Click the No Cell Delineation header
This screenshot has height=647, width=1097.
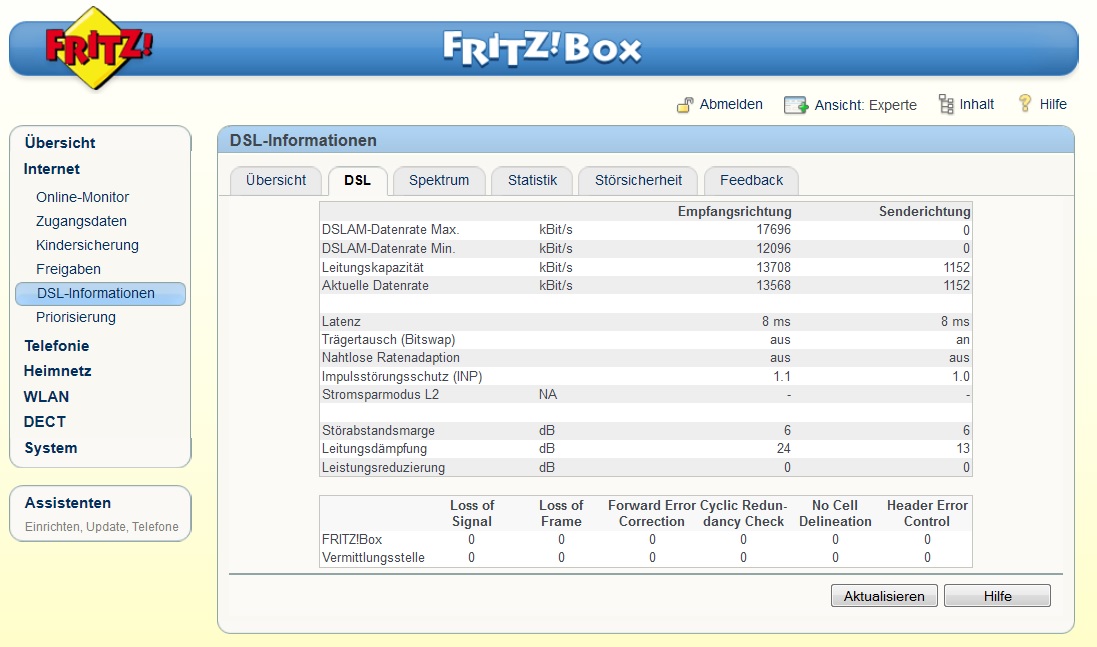point(835,513)
